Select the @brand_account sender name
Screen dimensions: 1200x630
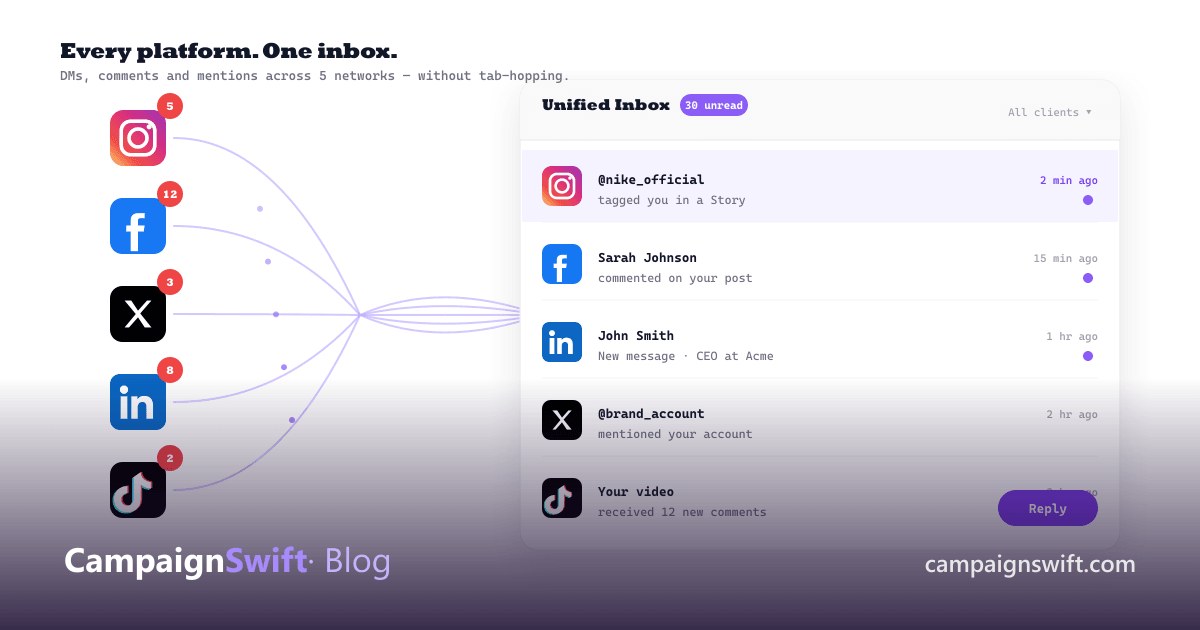tap(651, 414)
